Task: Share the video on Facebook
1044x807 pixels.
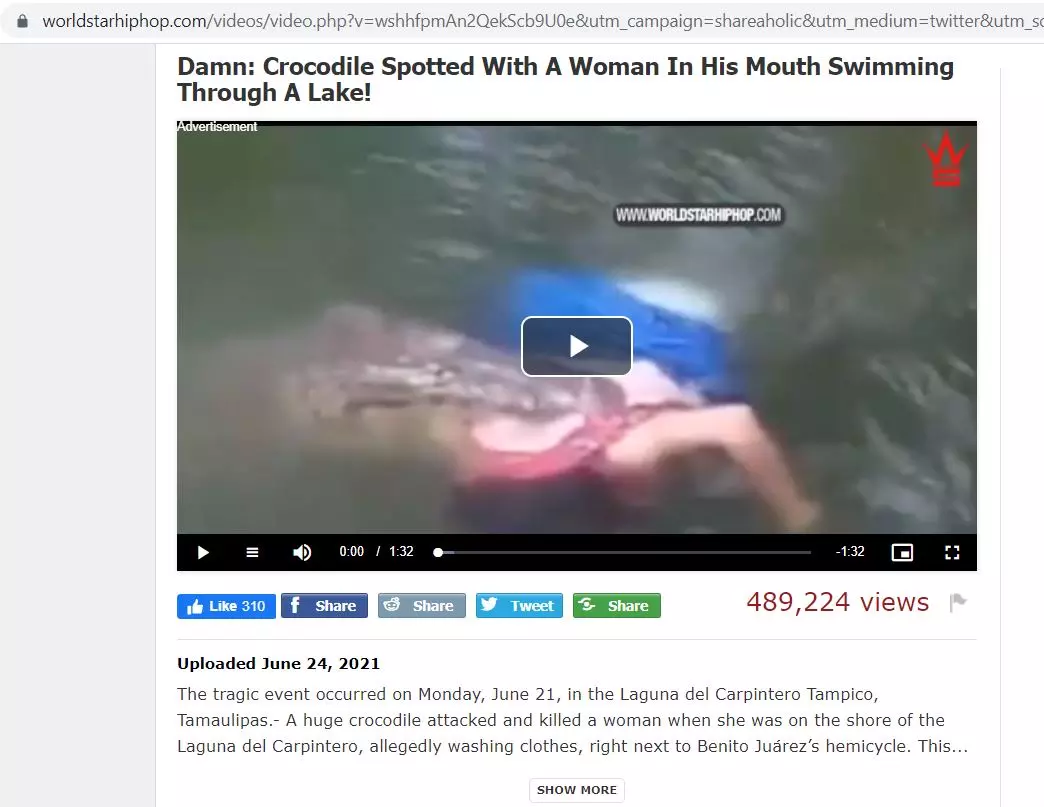Action: 324,606
